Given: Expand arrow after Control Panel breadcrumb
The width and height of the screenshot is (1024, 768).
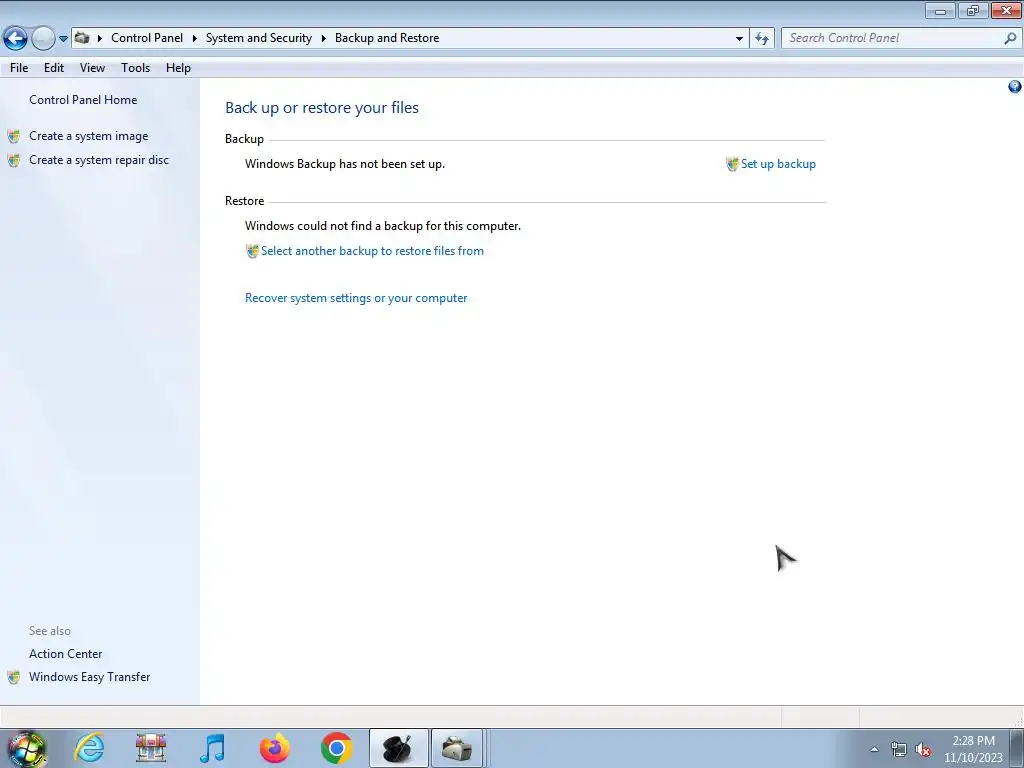Looking at the screenshot, I should point(194,38).
